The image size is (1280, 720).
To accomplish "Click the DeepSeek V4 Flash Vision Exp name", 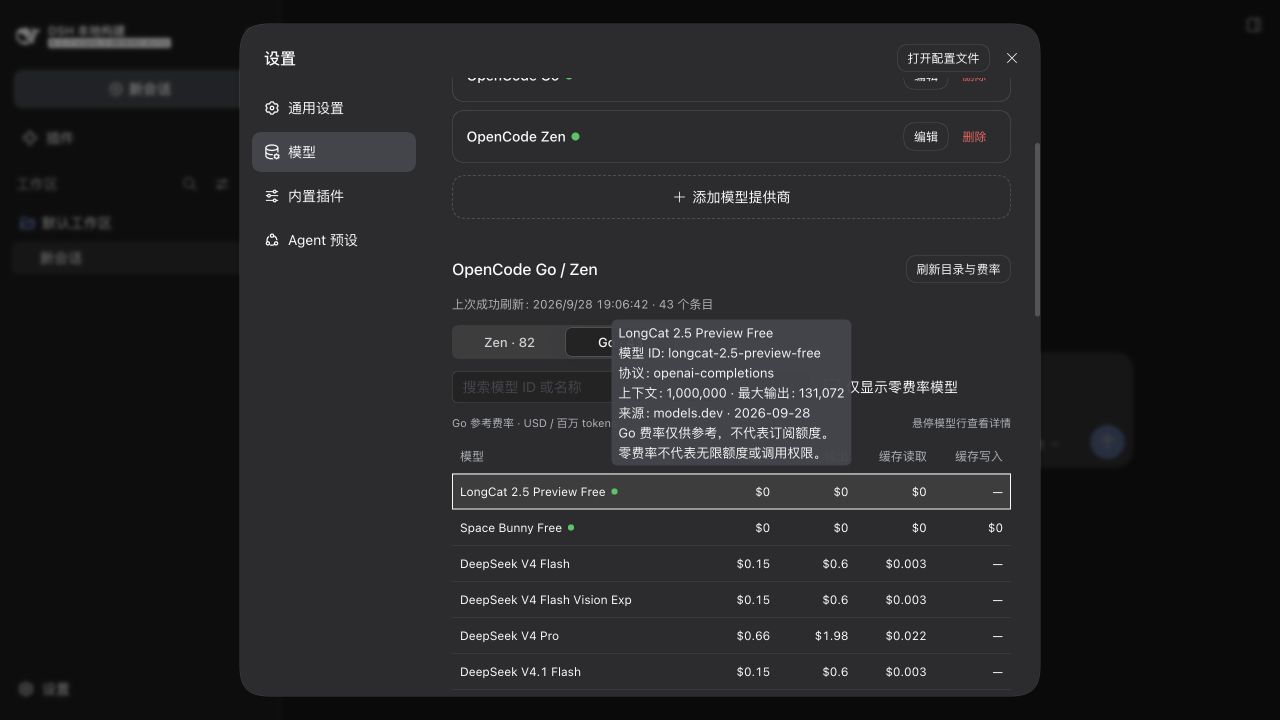I will click(546, 600).
